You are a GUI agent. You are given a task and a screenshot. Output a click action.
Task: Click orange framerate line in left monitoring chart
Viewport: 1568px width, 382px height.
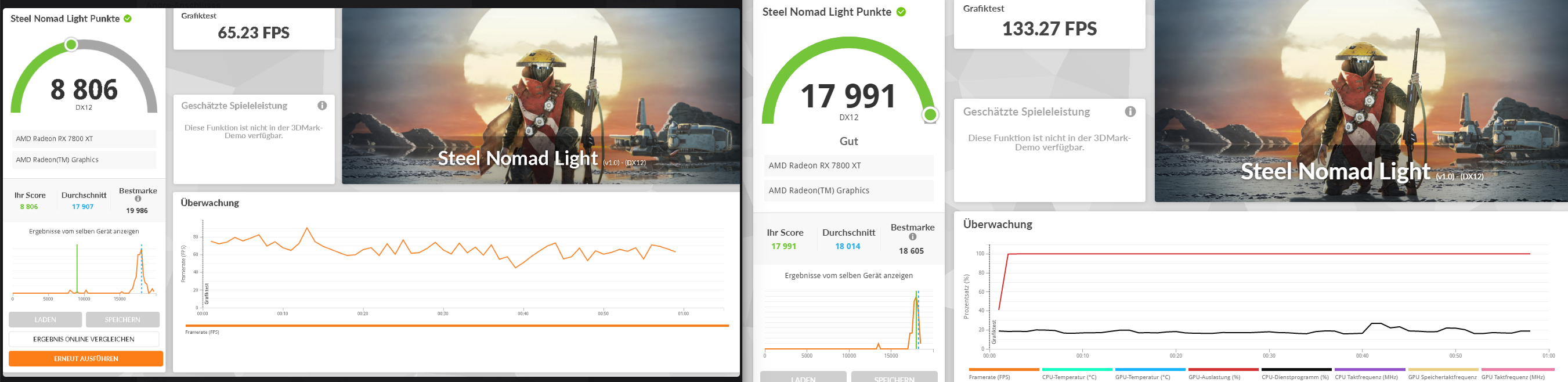(443, 248)
